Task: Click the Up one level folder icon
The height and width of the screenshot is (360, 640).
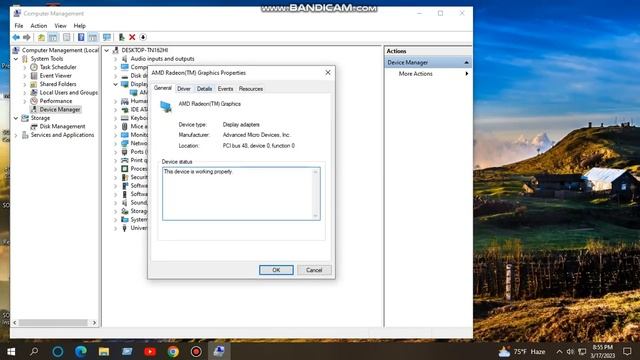Action: click(x=41, y=38)
